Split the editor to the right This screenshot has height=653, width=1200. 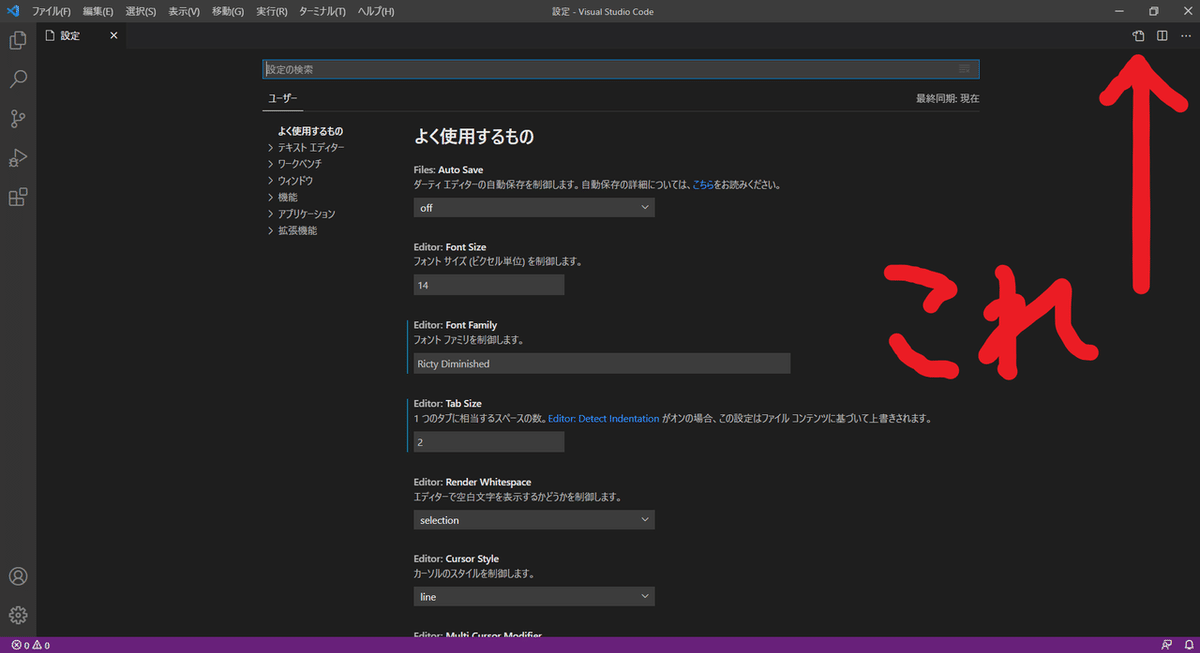coord(1162,36)
